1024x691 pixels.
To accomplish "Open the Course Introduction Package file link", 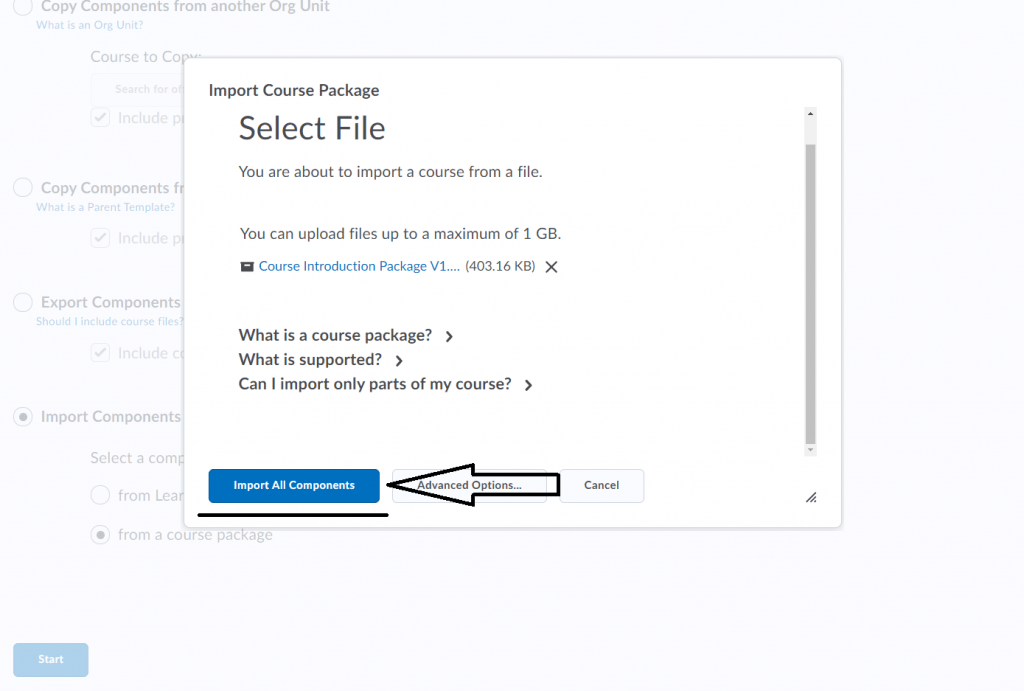I will coord(358,267).
